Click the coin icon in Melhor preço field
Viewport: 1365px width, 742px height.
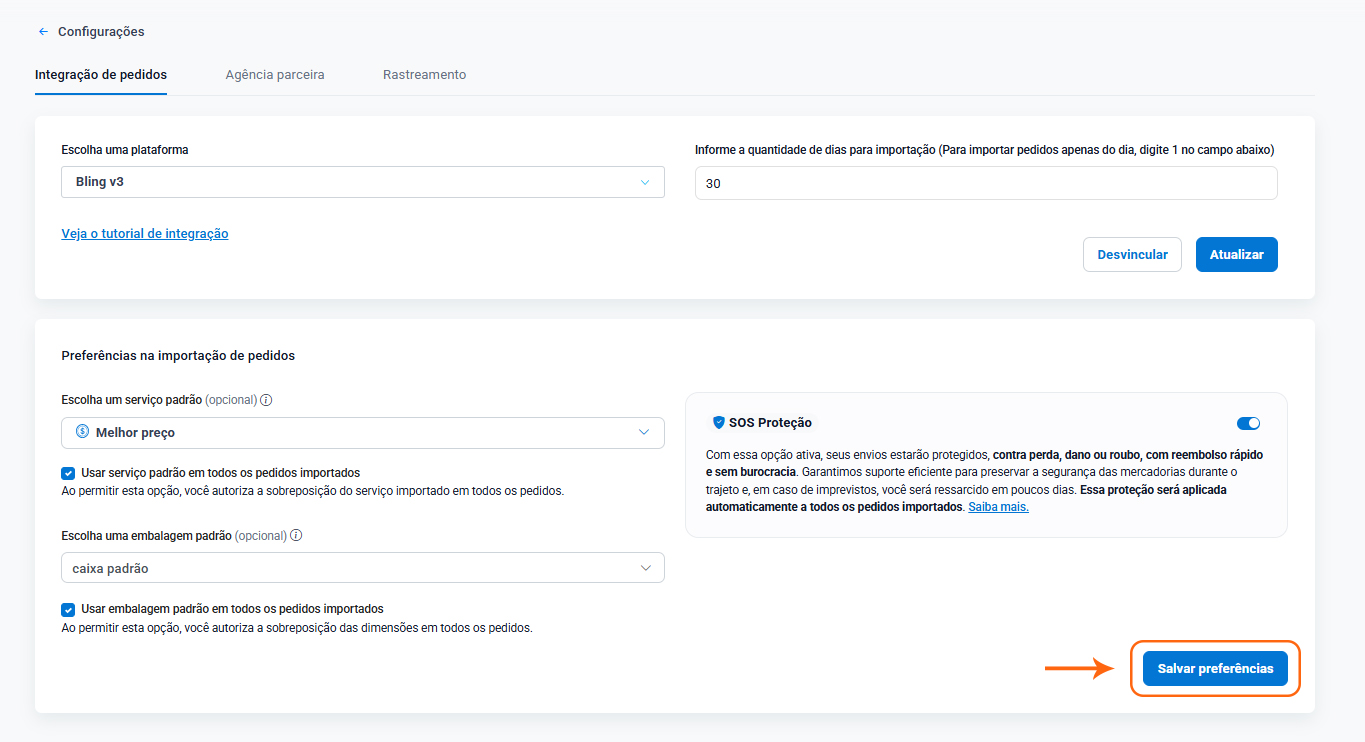[83, 432]
